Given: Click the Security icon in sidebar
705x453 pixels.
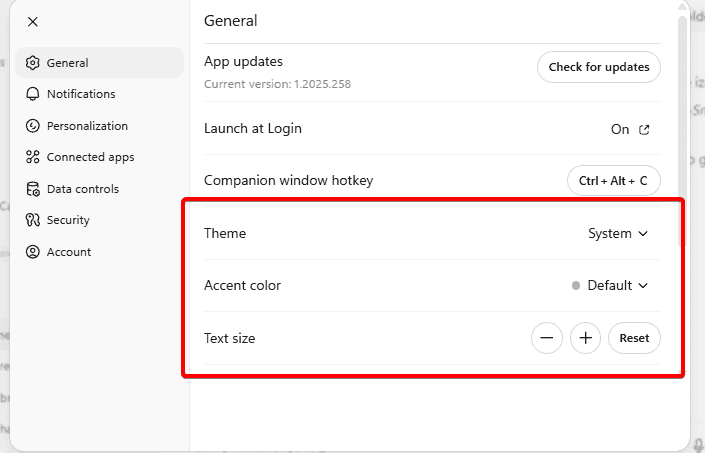Looking at the screenshot, I should tap(33, 220).
